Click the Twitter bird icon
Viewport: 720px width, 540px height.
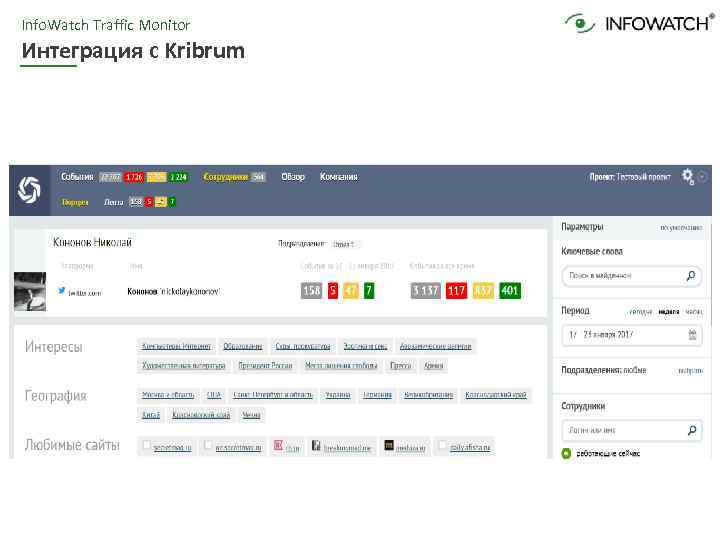click(62, 290)
